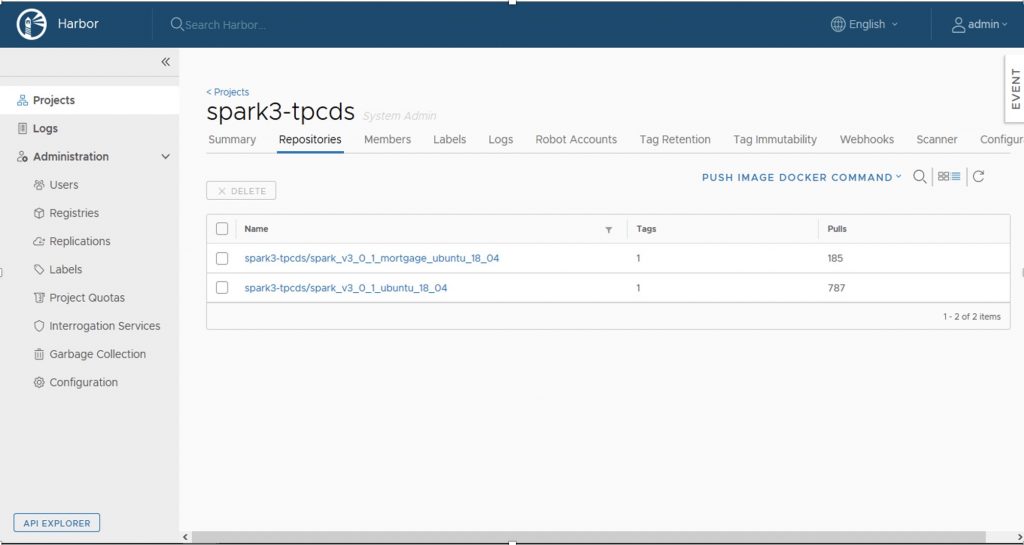Click the admin user avatar icon
The width and height of the screenshot is (1024, 545).
[x=958, y=25]
